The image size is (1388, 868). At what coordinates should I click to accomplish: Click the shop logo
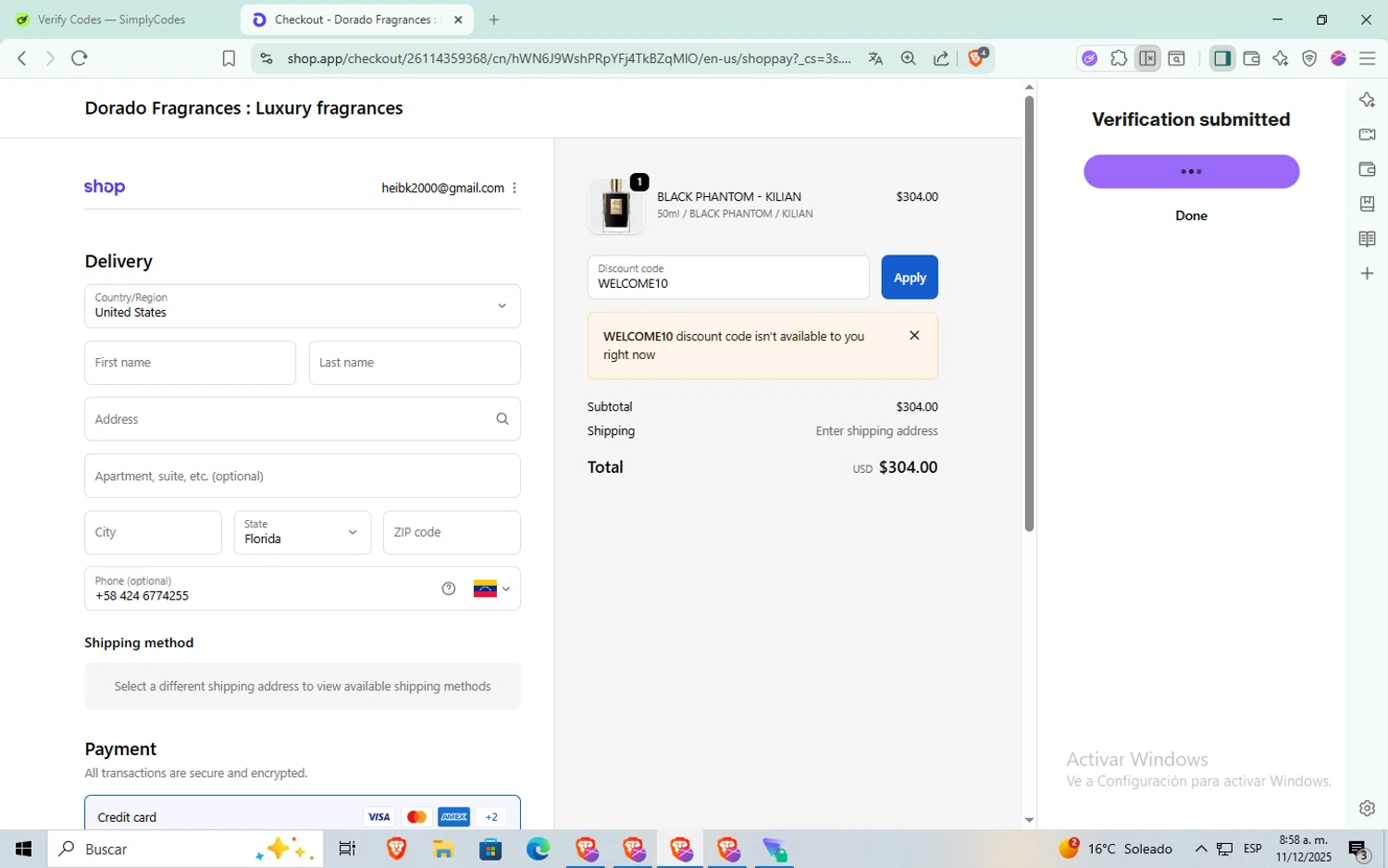(x=105, y=187)
